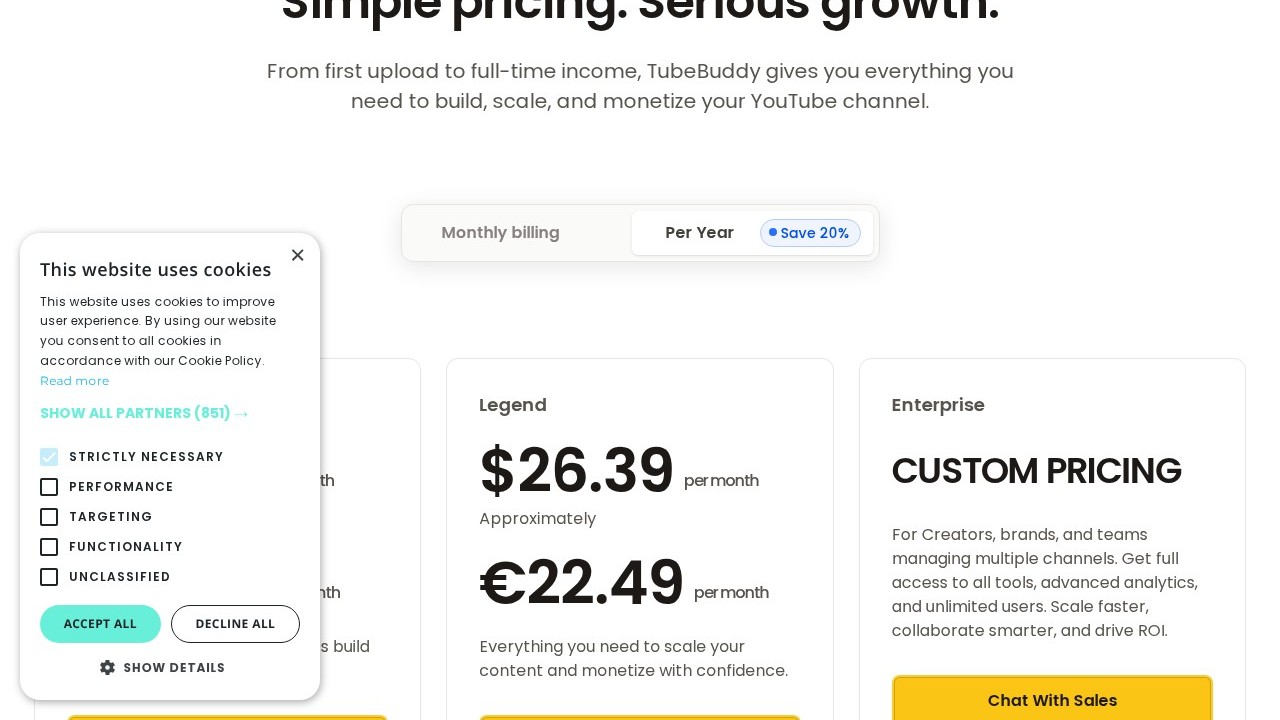Select the Per Year billing option
Viewport: 1280px width, 720px height.
(x=699, y=233)
